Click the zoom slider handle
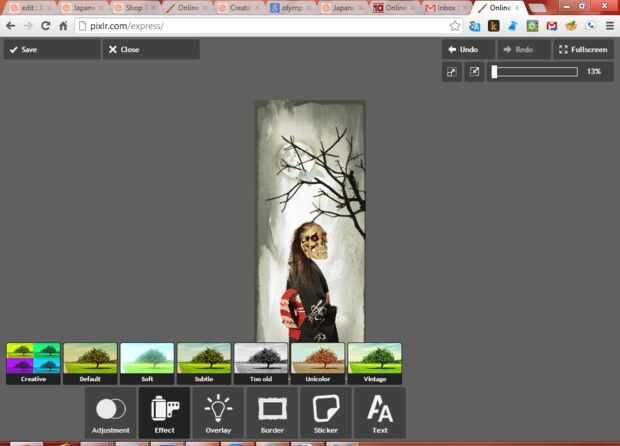The height and width of the screenshot is (446, 620). pyautogui.click(x=494, y=72)
